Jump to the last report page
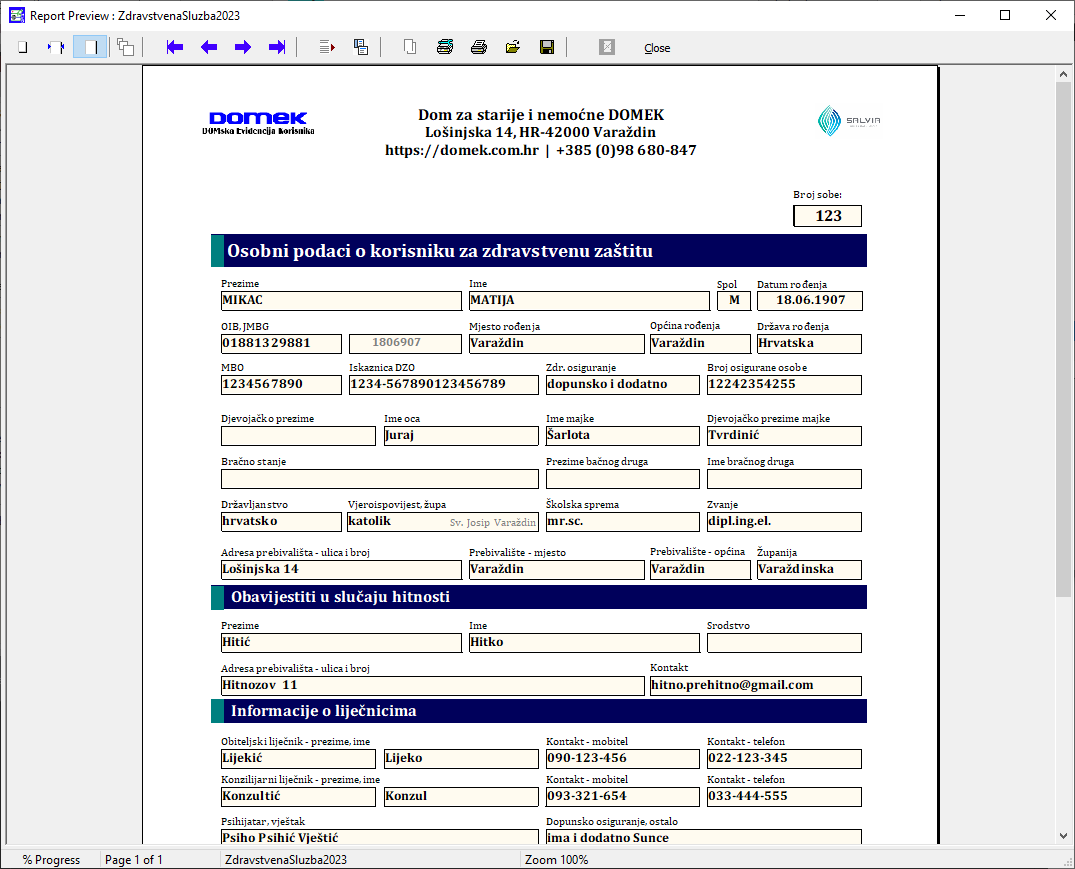Image resolution: width=1075 pixels, height=869 pixels. (277, 47)
